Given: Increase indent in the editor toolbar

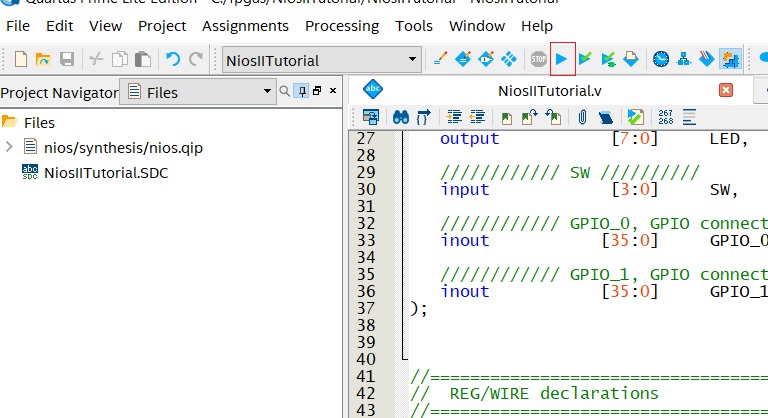Looking at the screenshot, I should 454,117.
